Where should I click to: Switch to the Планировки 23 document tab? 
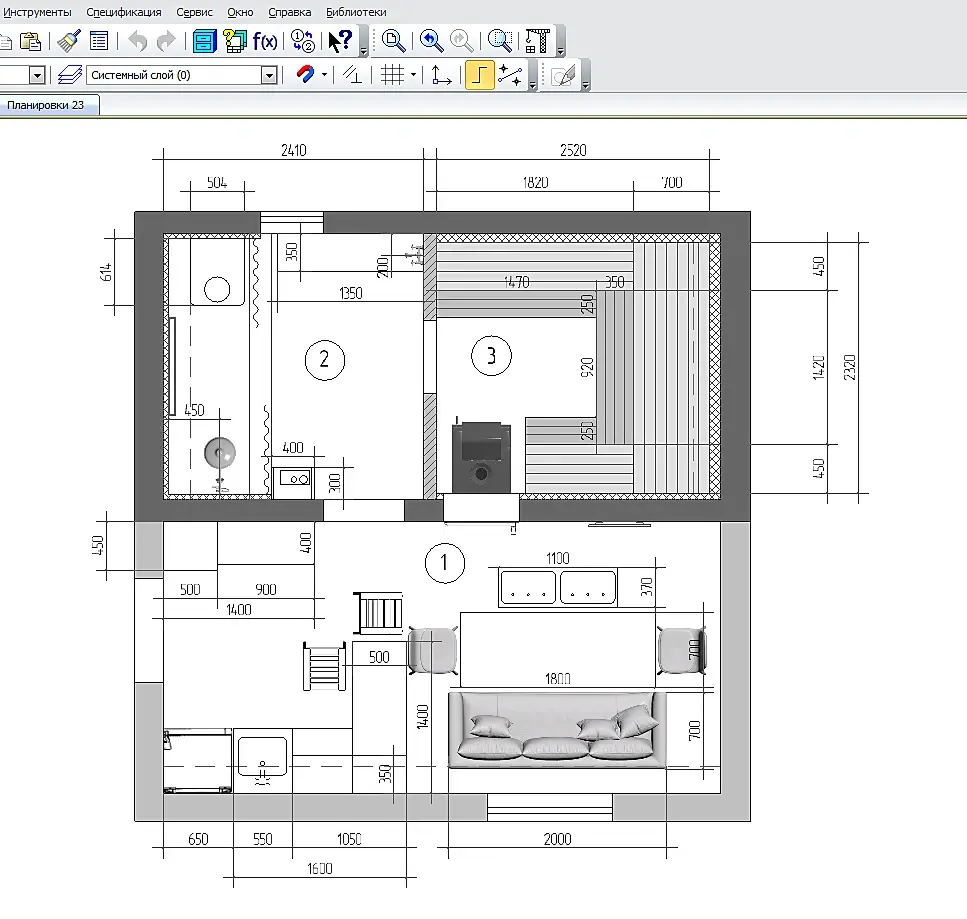click(x=46, y=105)
